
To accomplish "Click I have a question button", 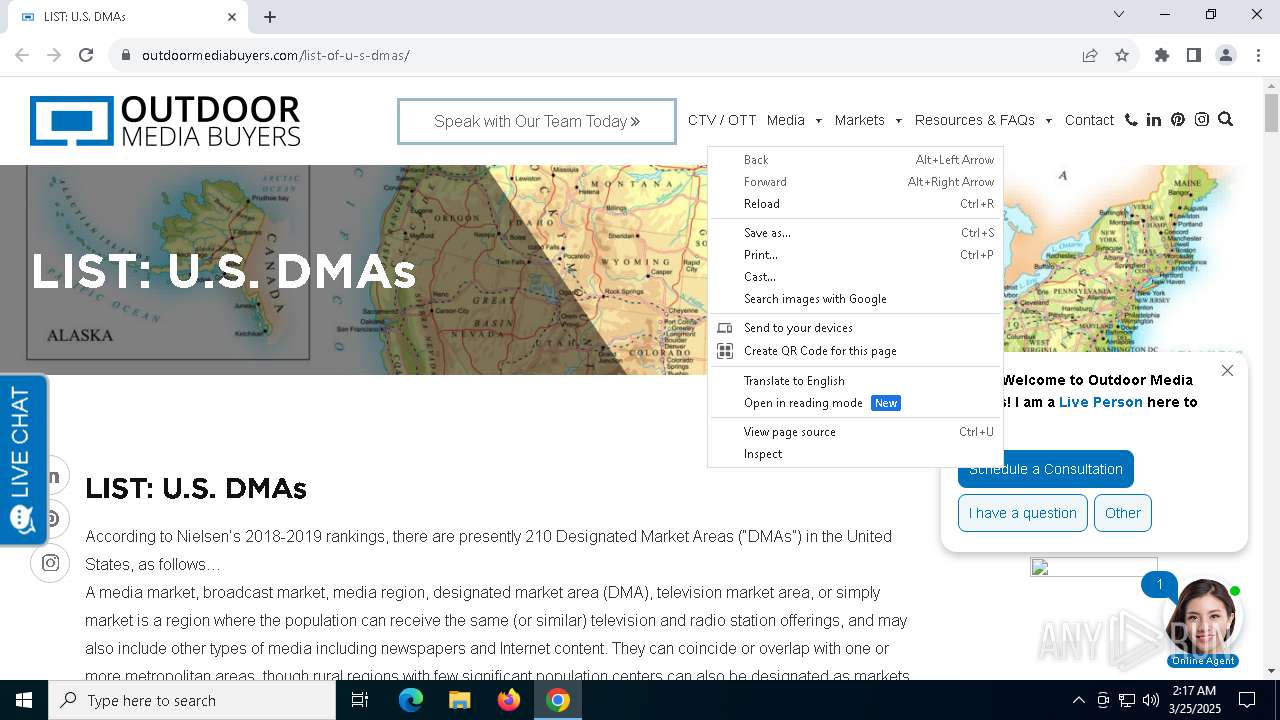I will tap(1022, 513).
